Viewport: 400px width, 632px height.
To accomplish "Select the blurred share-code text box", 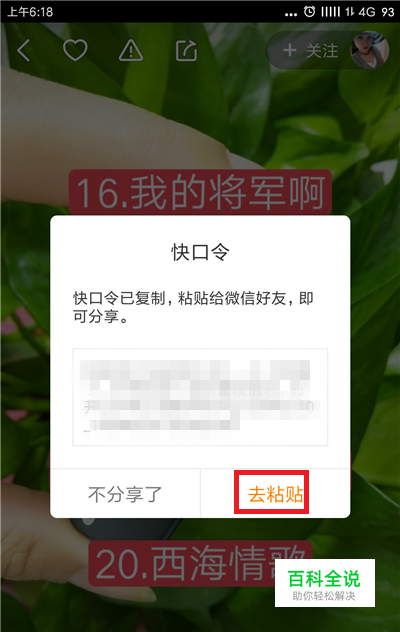I will pos(200,397).
